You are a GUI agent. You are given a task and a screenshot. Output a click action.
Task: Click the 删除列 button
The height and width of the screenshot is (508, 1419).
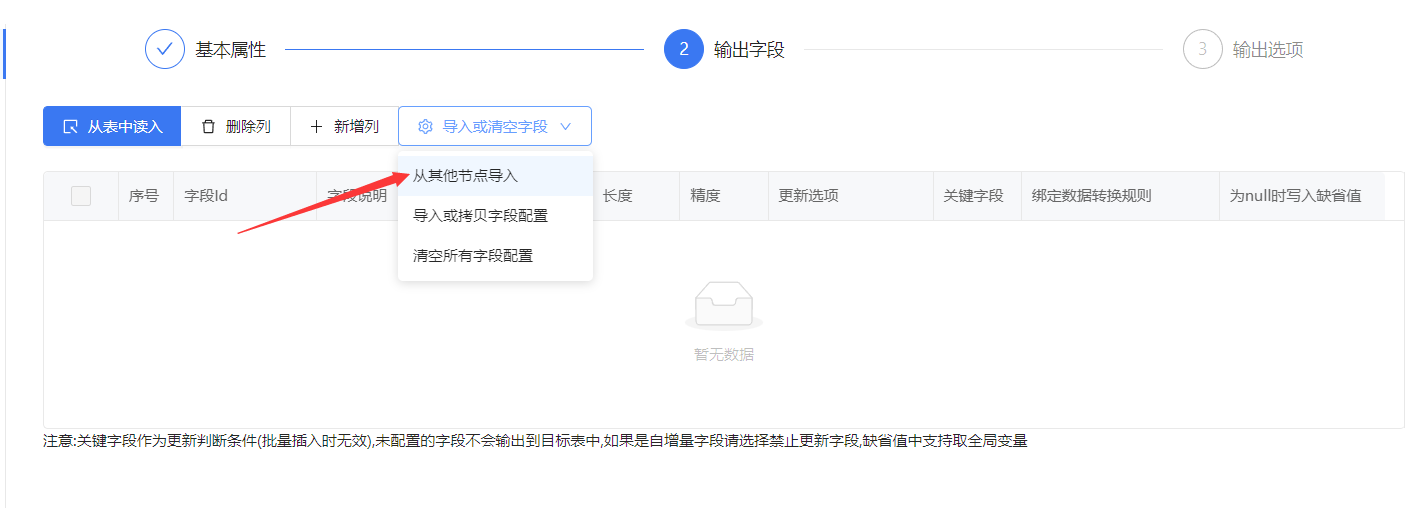[236, 126]
